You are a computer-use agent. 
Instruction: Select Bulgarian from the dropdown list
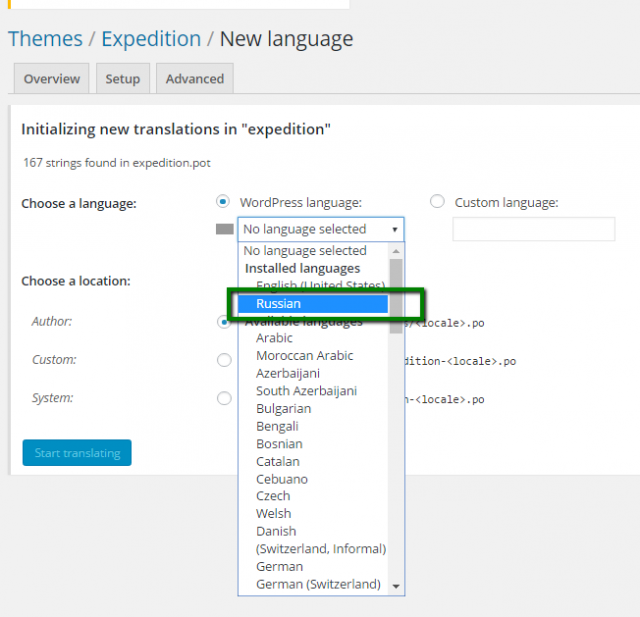pos(283,408)
